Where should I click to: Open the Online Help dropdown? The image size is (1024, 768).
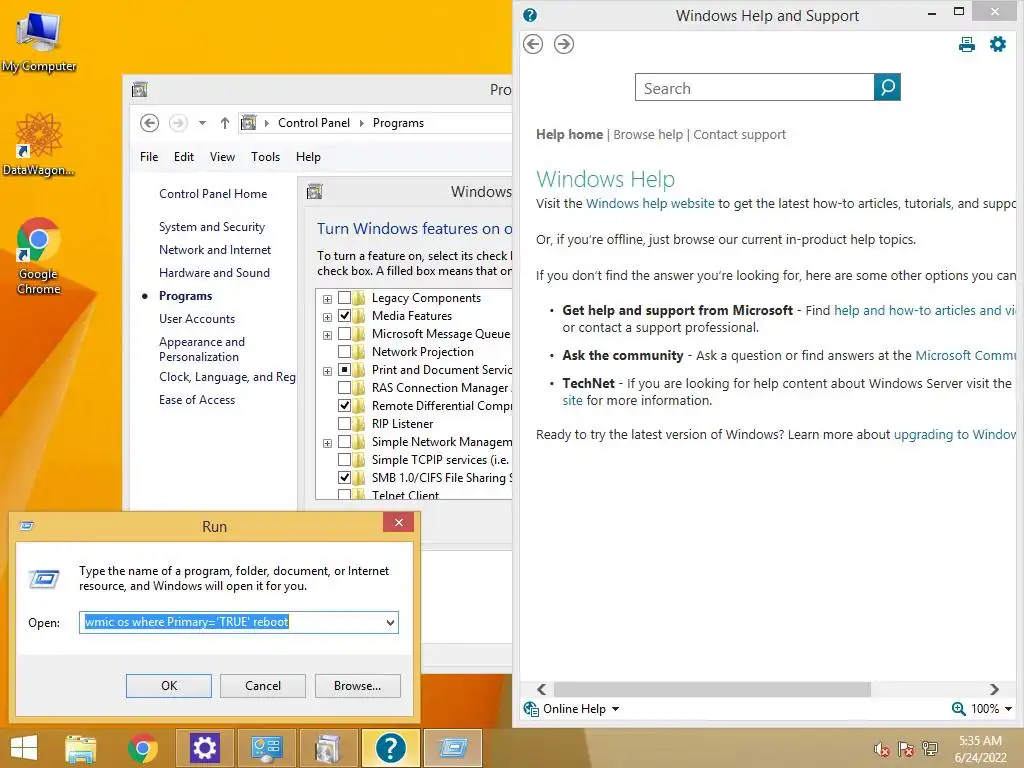tap(615, 709)
